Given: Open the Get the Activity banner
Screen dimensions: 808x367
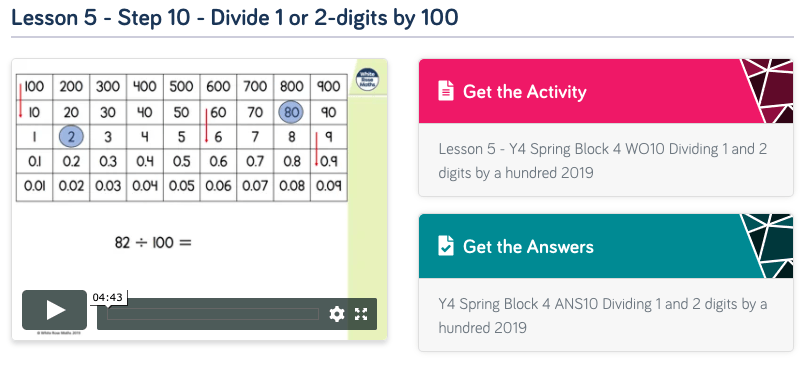Looking at the screenshot, I should pyautogui.click(x=606, y=91).
